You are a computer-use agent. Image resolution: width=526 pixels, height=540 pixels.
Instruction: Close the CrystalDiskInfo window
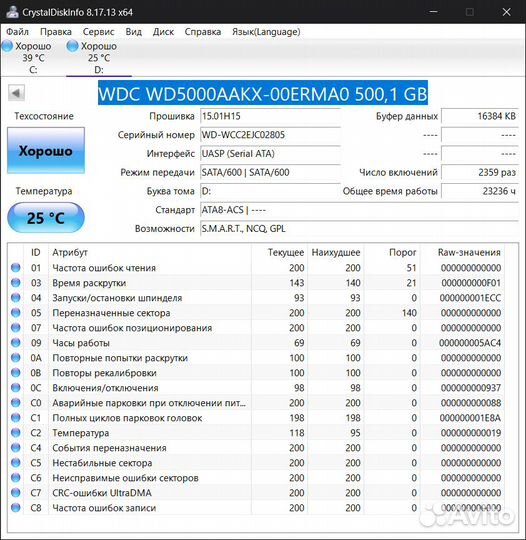(x=506, y=12)
